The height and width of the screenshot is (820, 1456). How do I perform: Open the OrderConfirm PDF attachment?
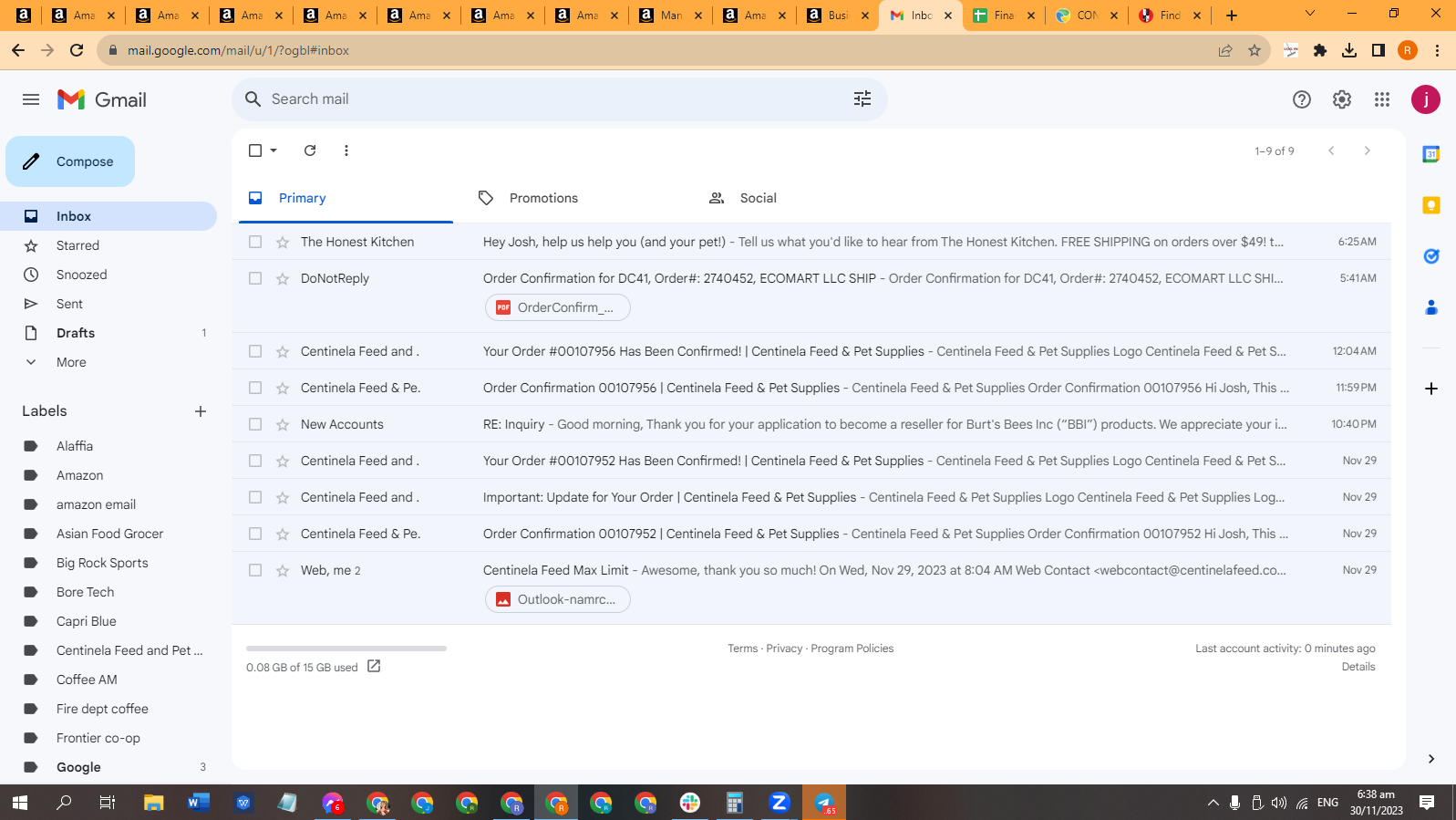[557, 307]
